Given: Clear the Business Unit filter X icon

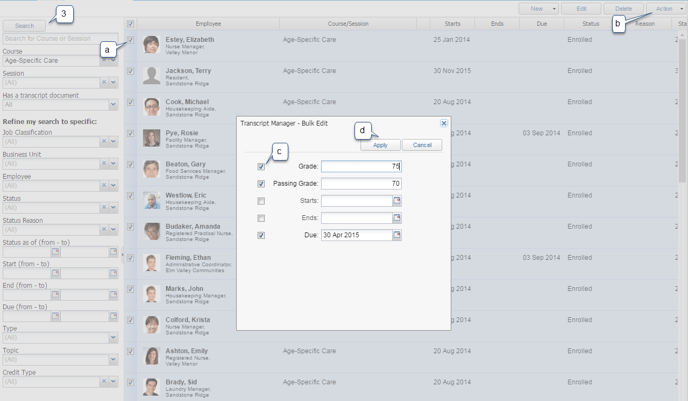Looking at the screenshot, I should click(x=104, y=163).
